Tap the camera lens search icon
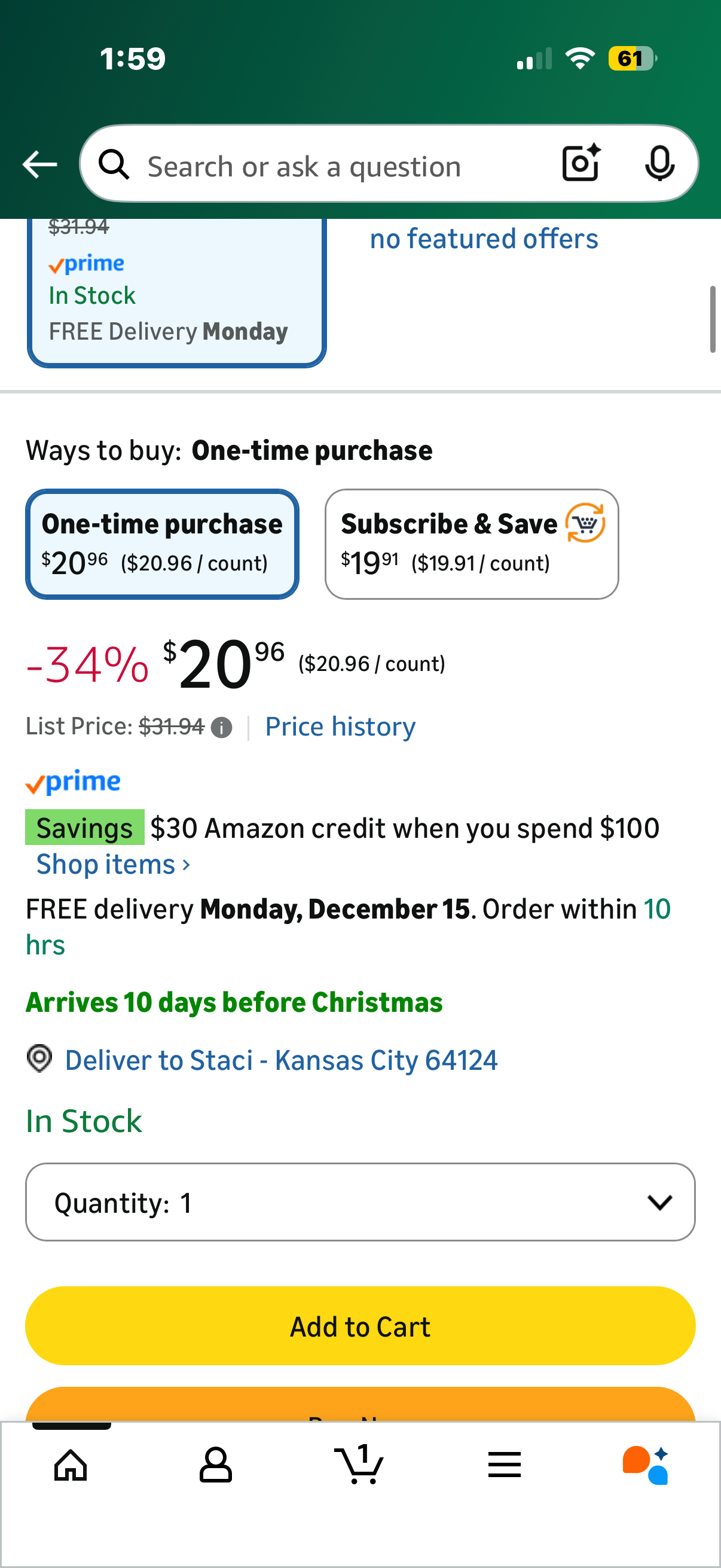Image resolution: width=721 pixels, height=1568 pixels. pyautogui.click(x=581, y=163)
